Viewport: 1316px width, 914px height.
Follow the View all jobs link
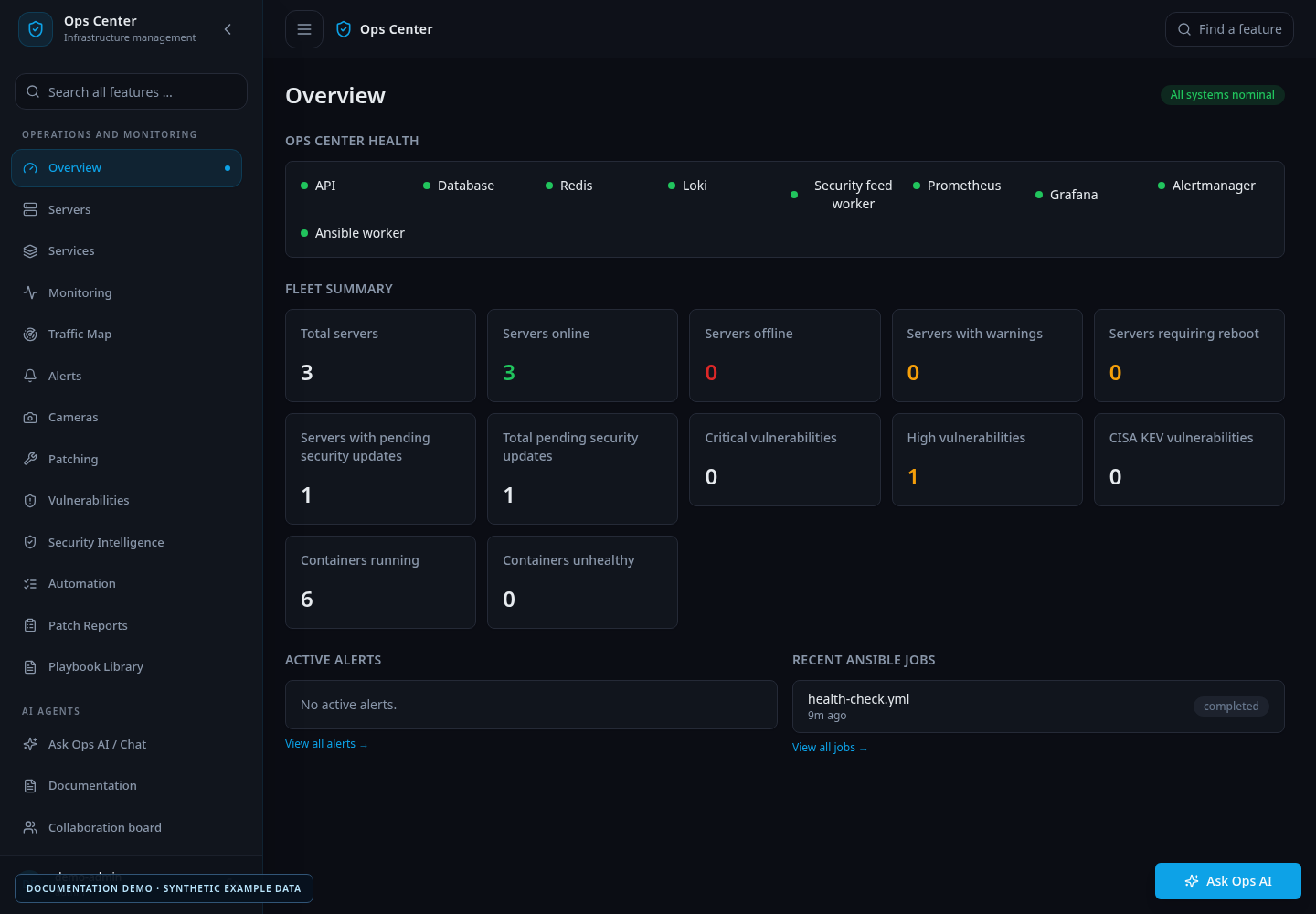click(830, 748)
